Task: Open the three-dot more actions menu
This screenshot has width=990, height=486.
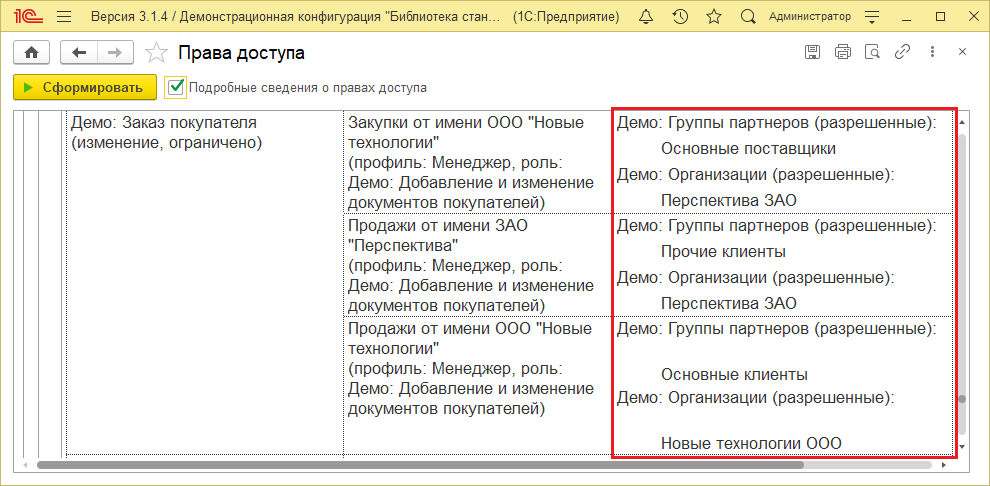Action: click(933, 52)
